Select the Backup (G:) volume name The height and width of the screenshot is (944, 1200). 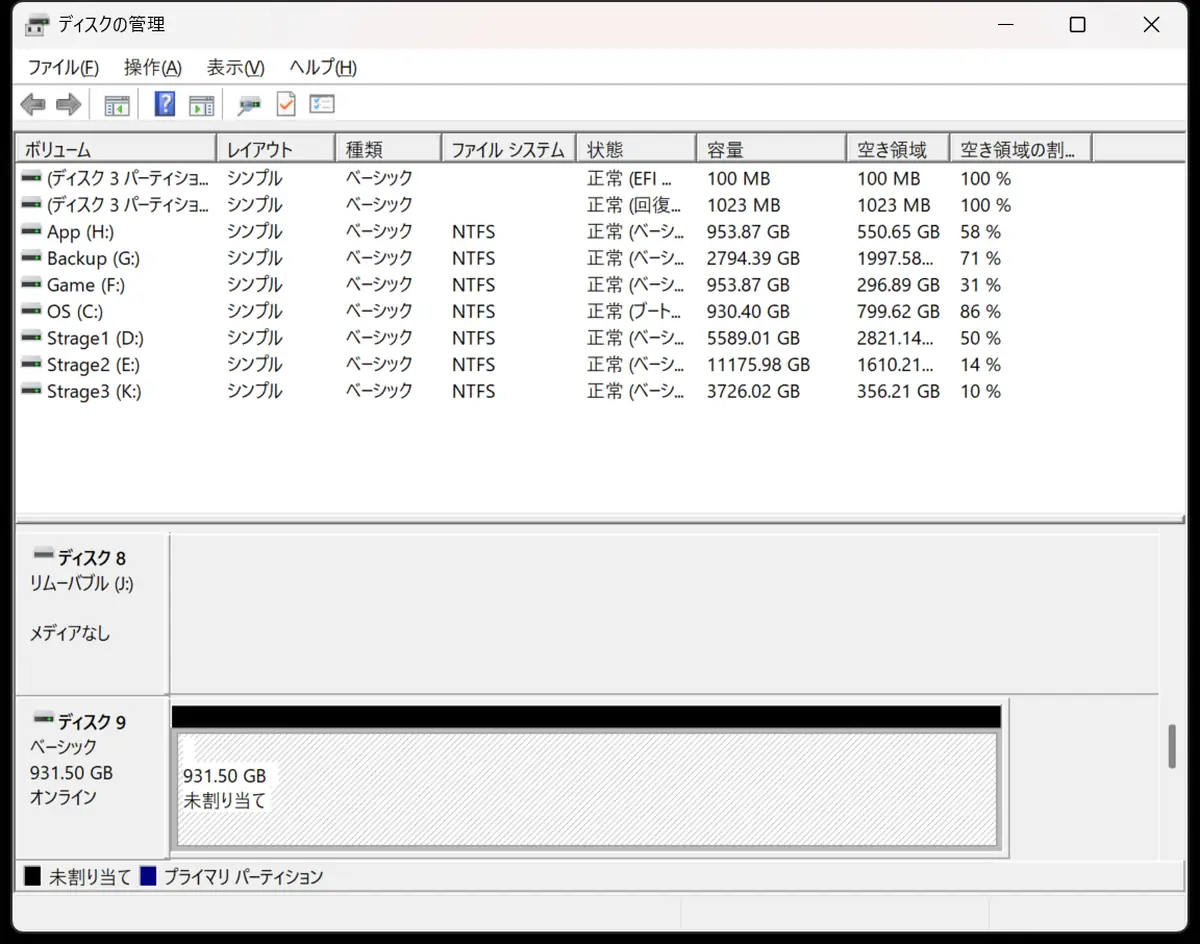pyautogui.click(x=93, y=258)
